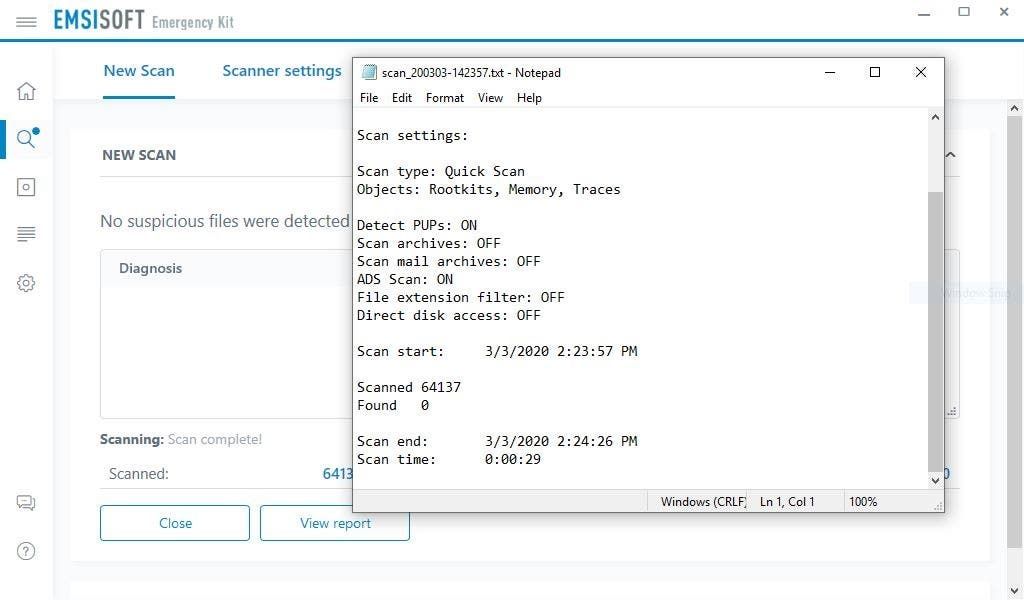The width and height of the screenshot is (1024, 600).
Task: Click the '100%' zoom status entry
Action: click(x=863, y=501)
